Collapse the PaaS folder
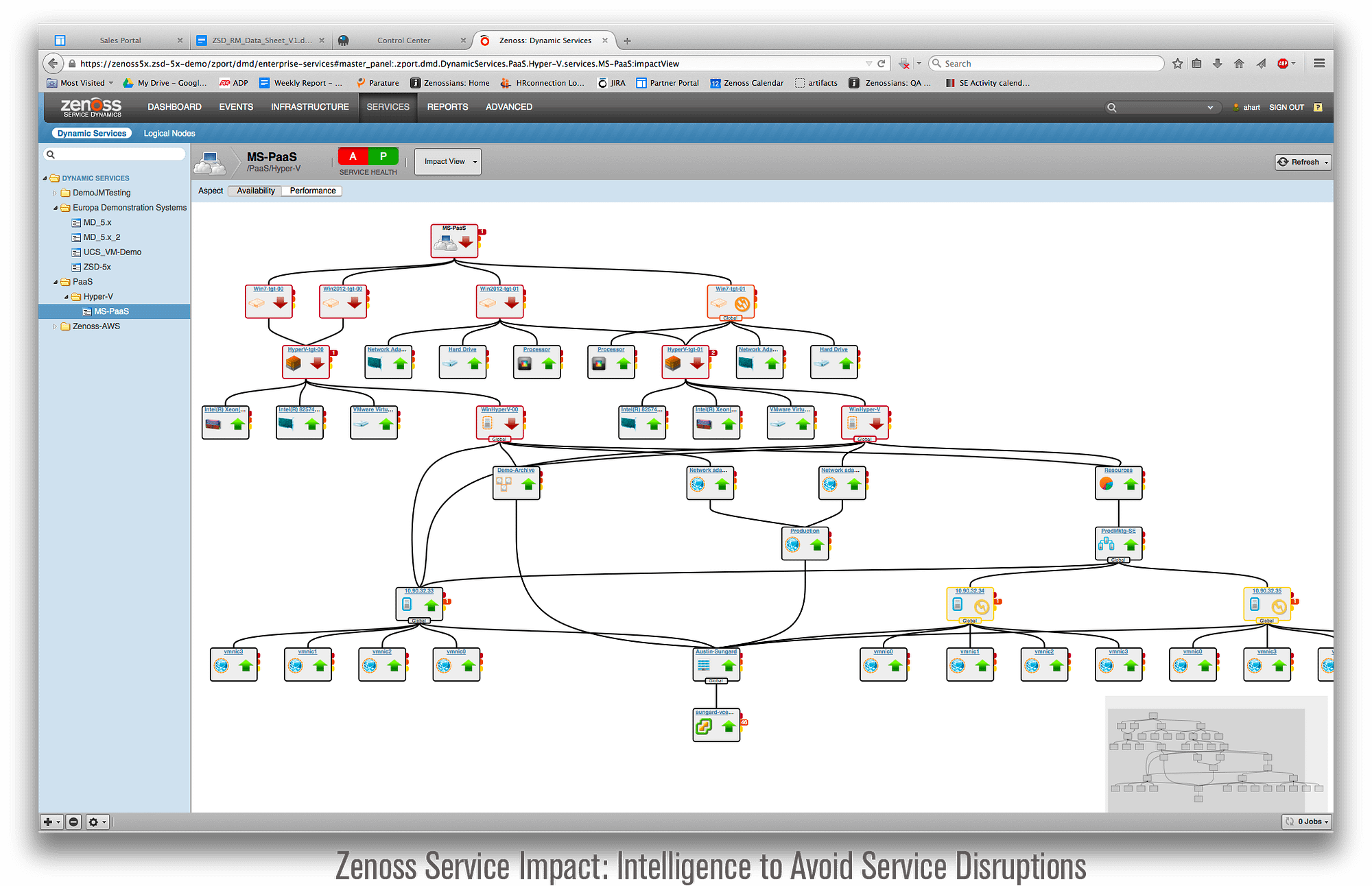The width and height of the screenshot is (1372, 886). [x=55, y=282]
